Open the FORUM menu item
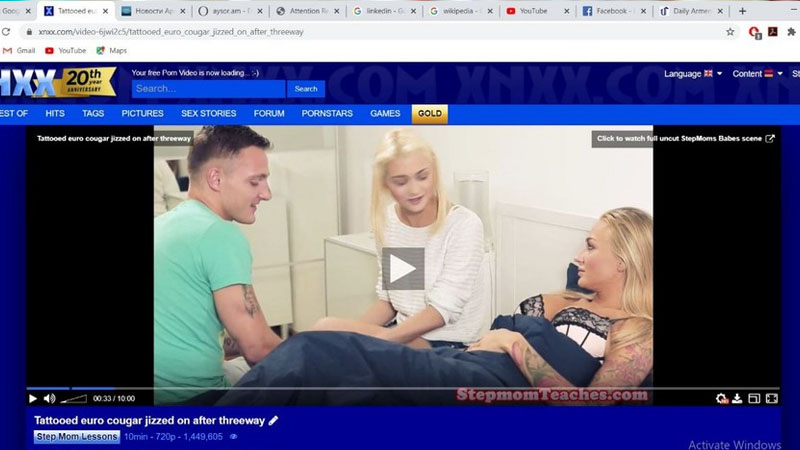The image size is (800, 450). point(269,113)
